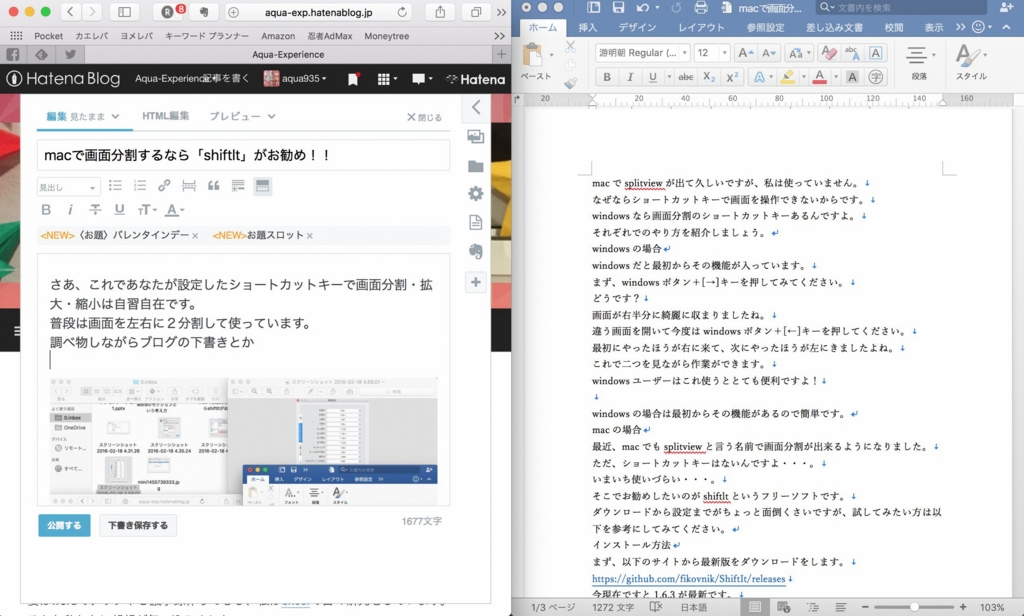The image size is (1024, 616).
Task: Click the 閉じる close link in editor
Action: [x=424, y=117]
